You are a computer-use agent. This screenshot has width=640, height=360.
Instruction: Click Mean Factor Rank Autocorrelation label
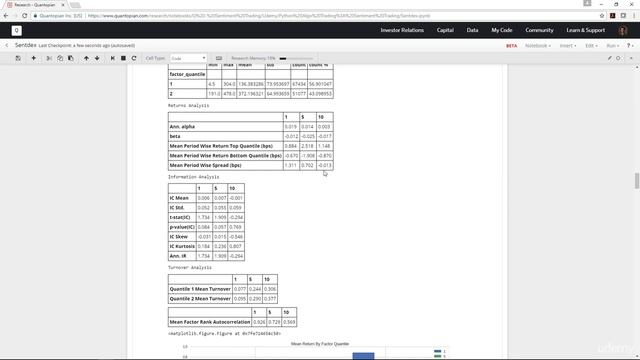210,322
